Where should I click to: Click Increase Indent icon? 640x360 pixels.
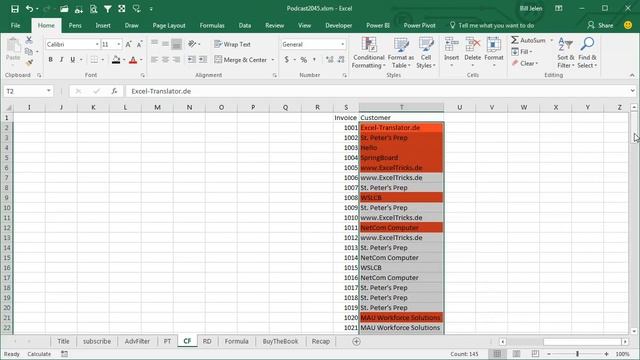pyautogui.click(x=203, y=60)
